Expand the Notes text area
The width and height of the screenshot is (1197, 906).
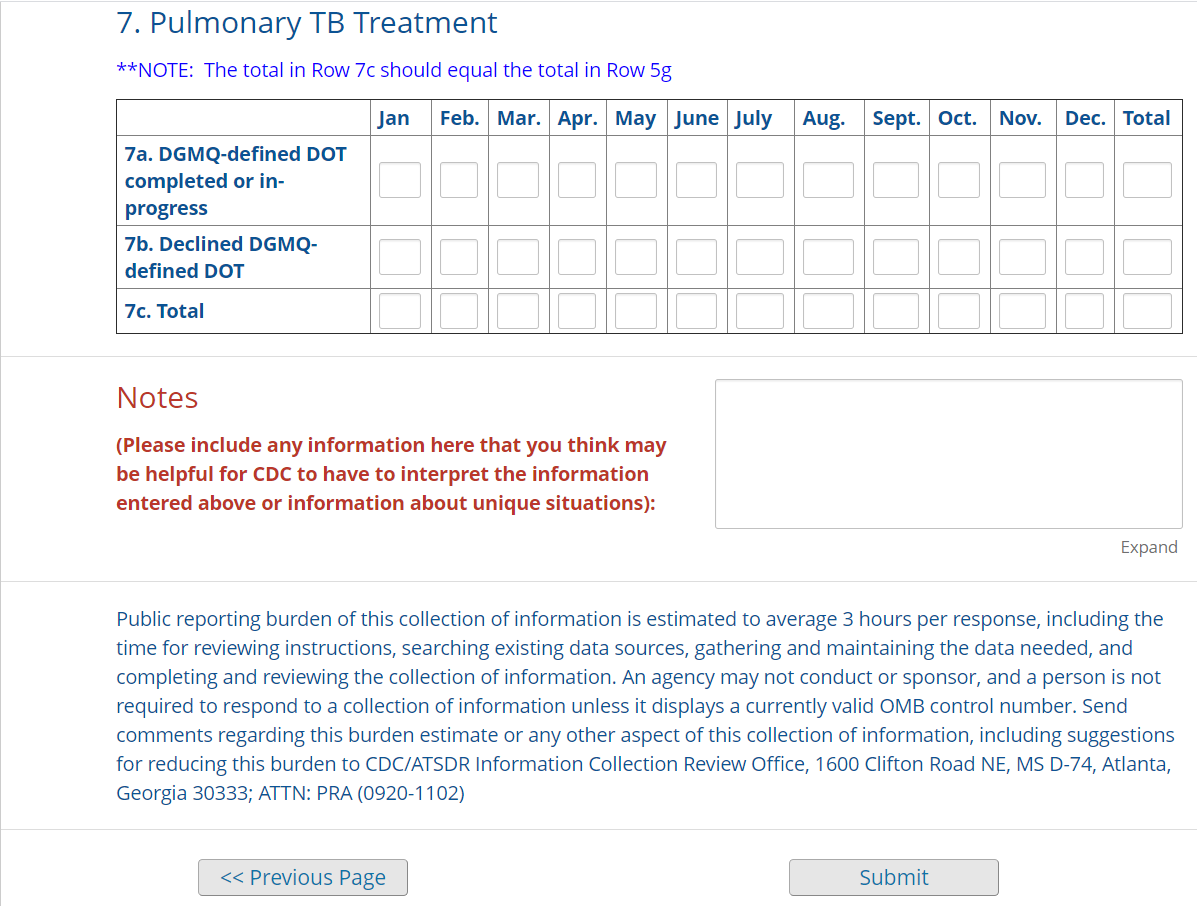point(1148,547)
